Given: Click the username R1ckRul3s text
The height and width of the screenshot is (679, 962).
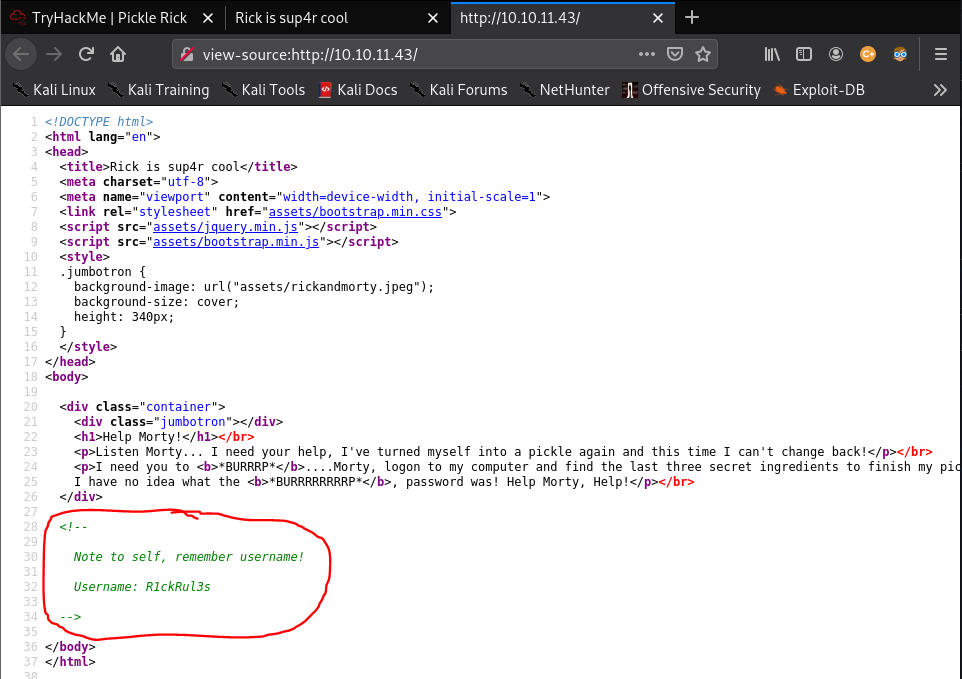Looking at the screenshot, I should pyautogui.click(x=178, y=586).
